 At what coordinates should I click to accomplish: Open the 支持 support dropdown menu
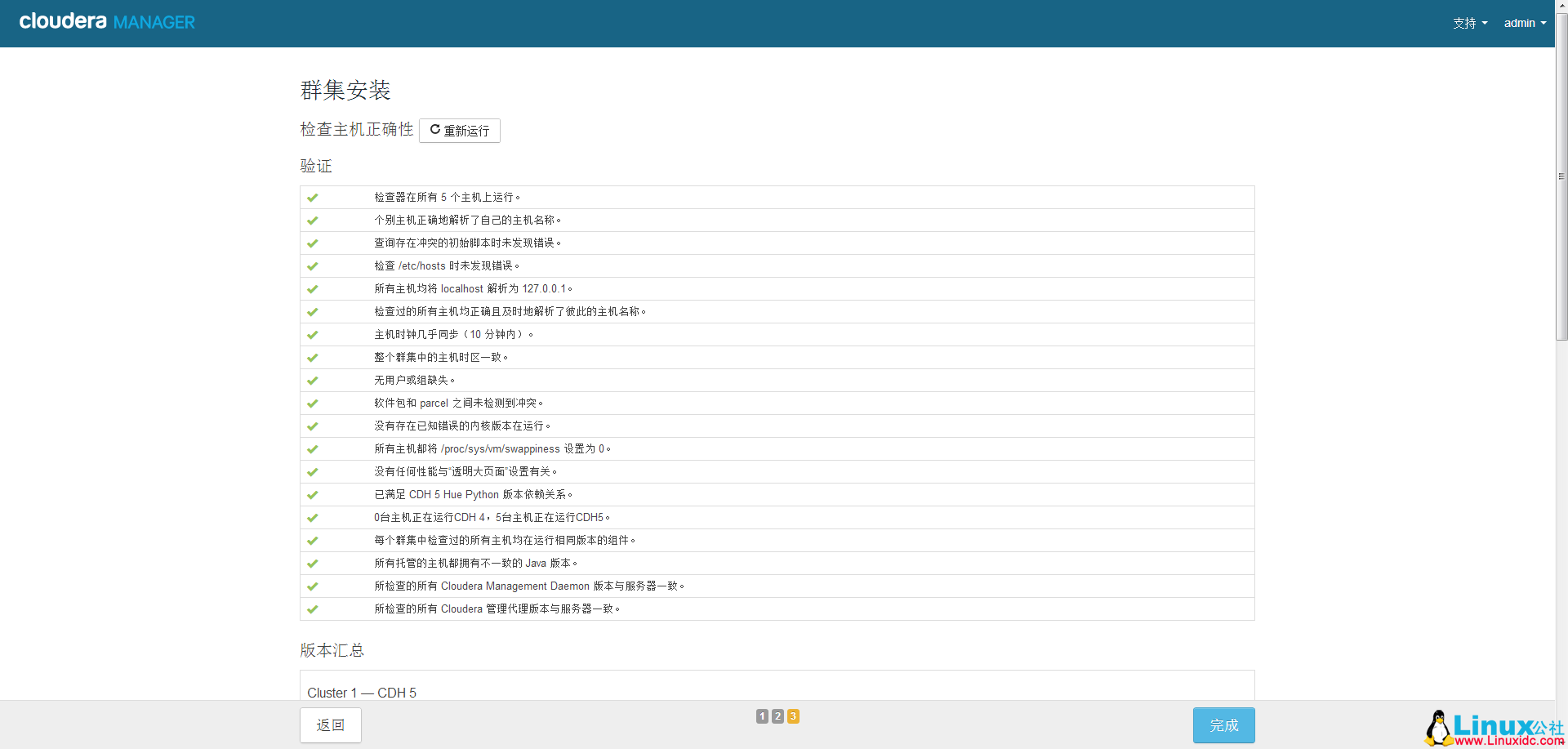(1469, 23)
